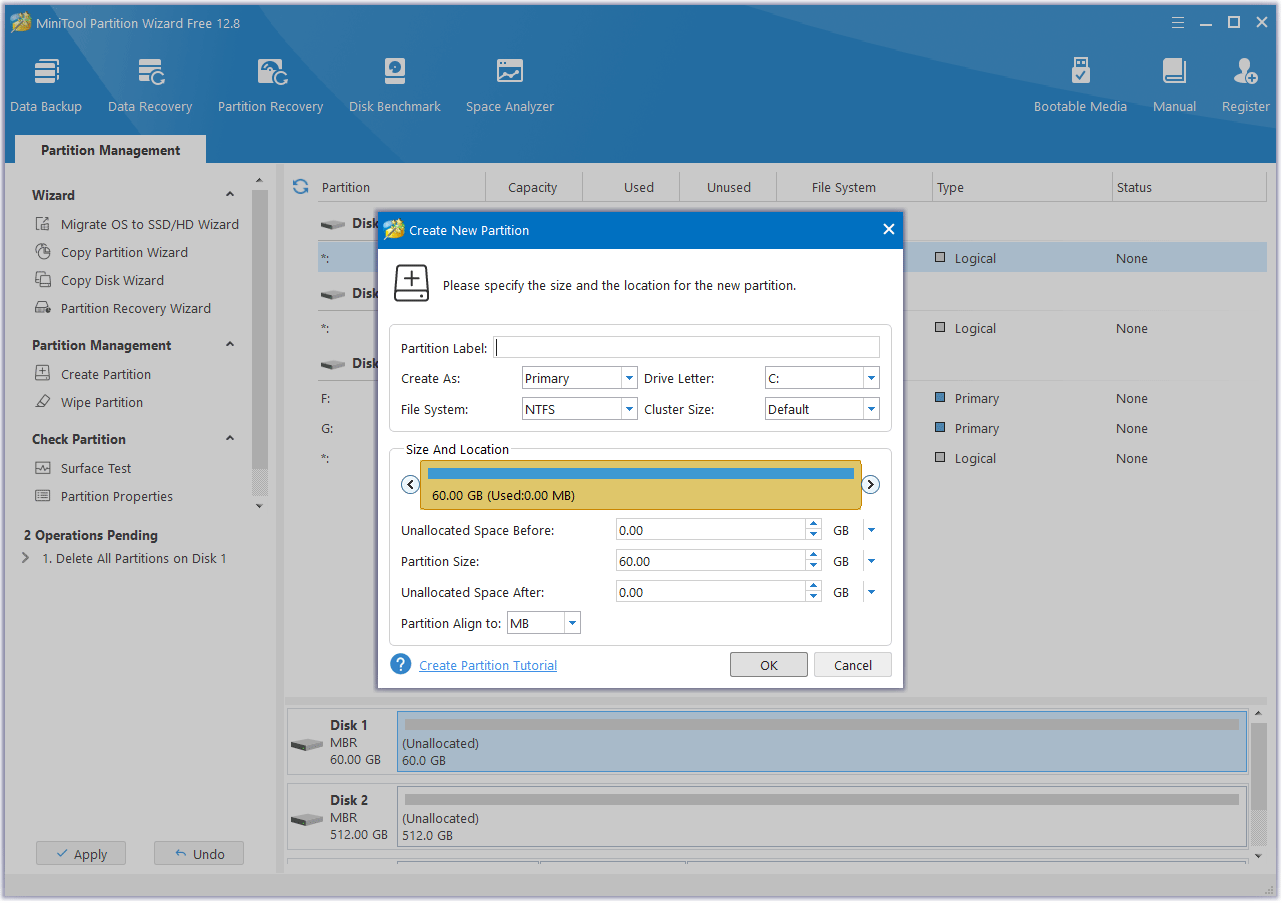Change unit for Unallocated Space After
Image resolution: width=1282 pixels, height=903 pixels.
(x=871, y=593)
